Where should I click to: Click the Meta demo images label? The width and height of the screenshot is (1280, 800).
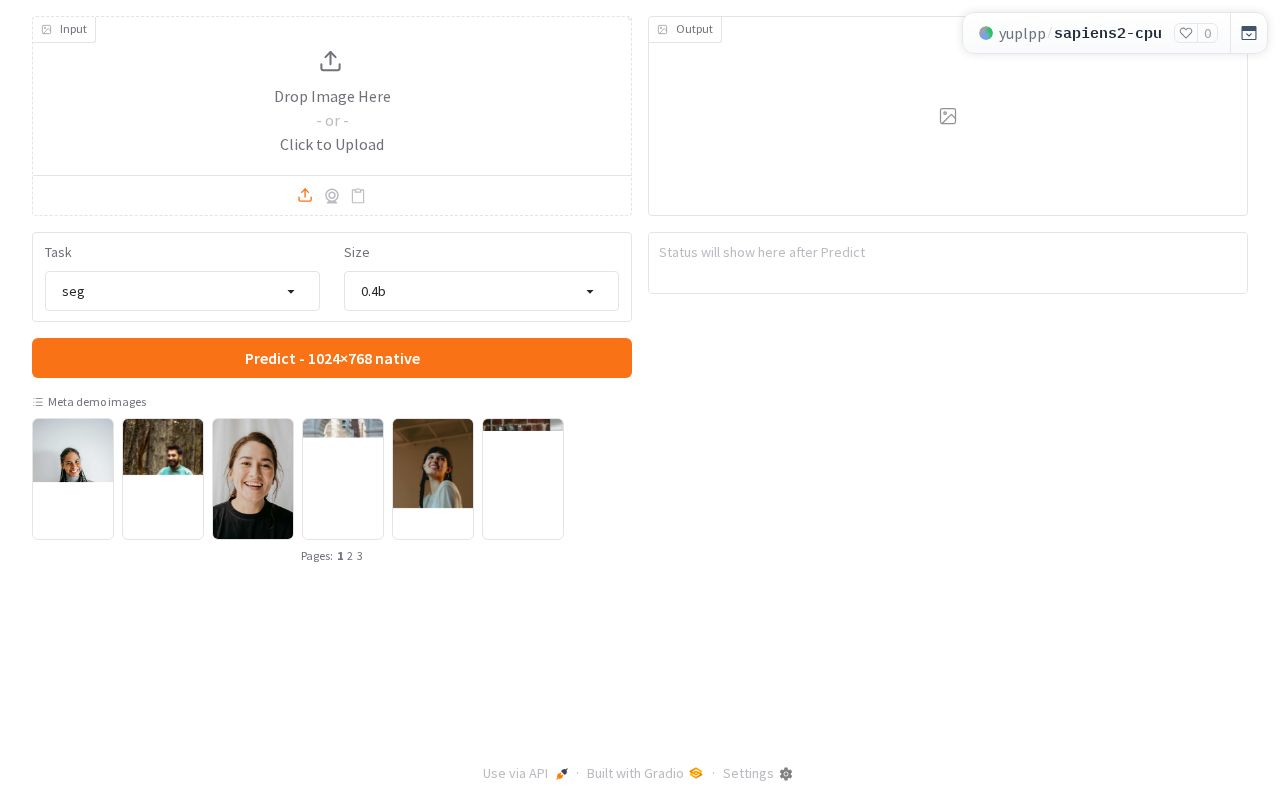point(97,402)
